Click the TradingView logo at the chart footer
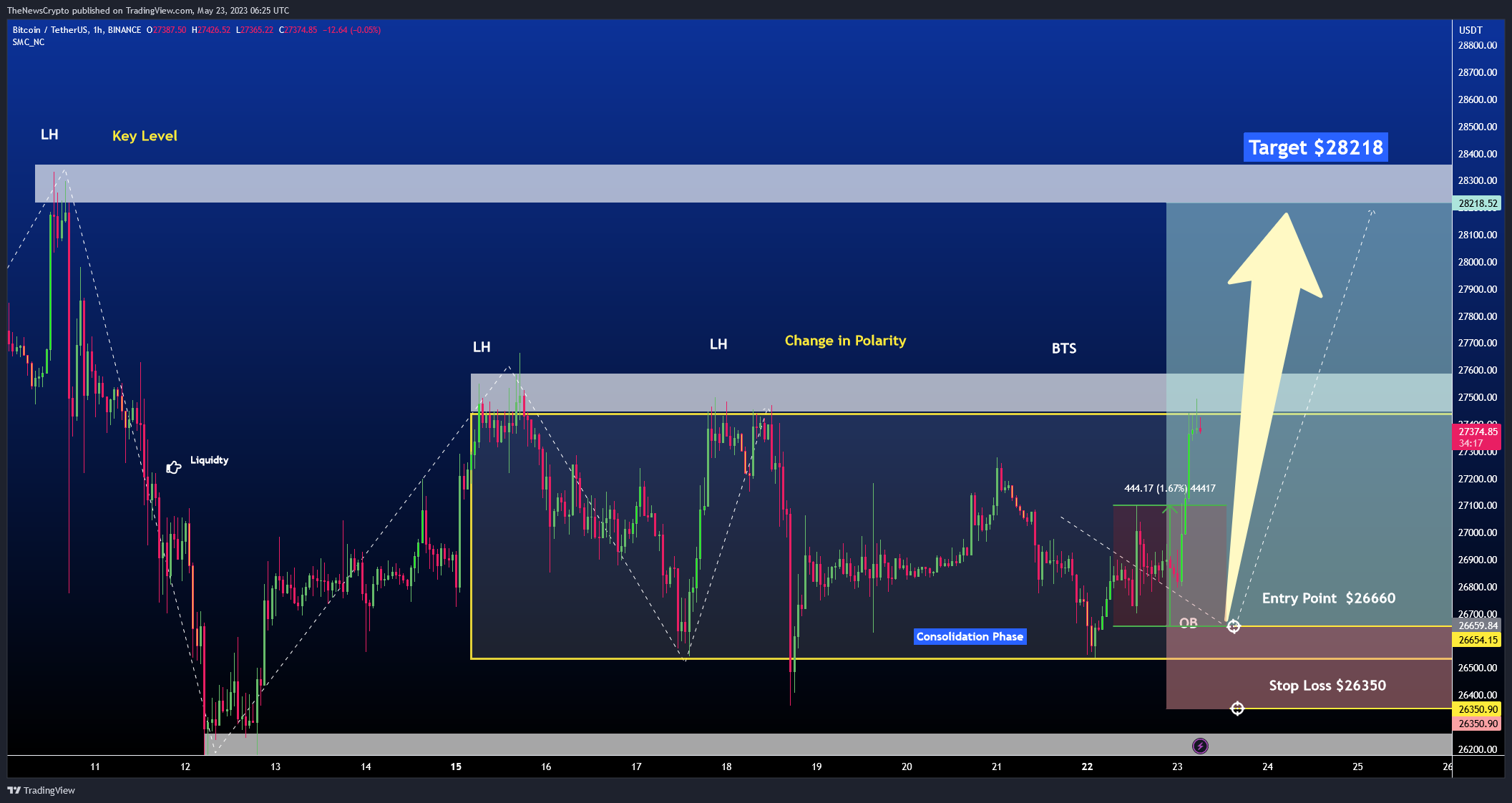This screenshot has height=803, width=1512. [x=42, y=790]
